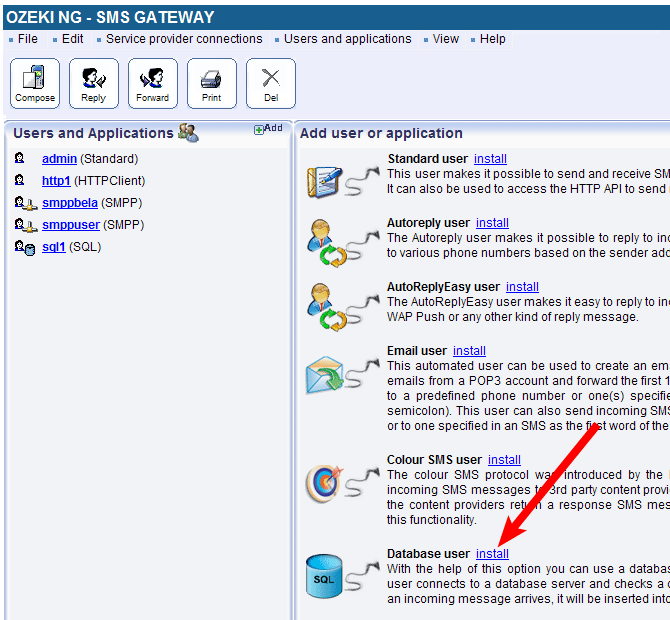670x620 pixels.
Task: Click the '(Standard)' label next to admin
Action: (x=109, y=159)
